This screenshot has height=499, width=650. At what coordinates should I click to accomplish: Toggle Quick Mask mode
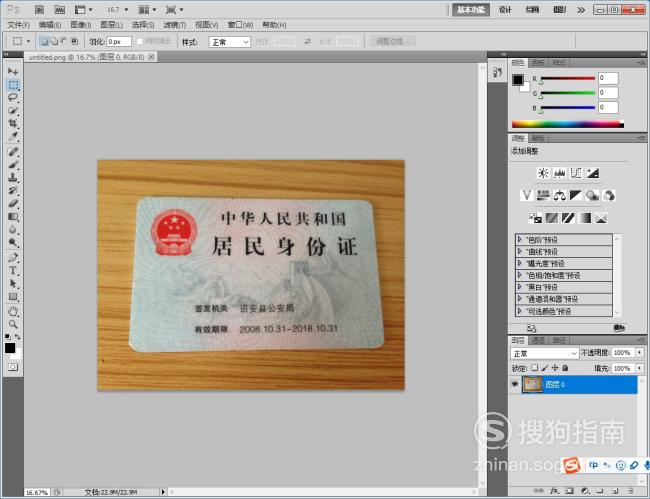(13, 367)
